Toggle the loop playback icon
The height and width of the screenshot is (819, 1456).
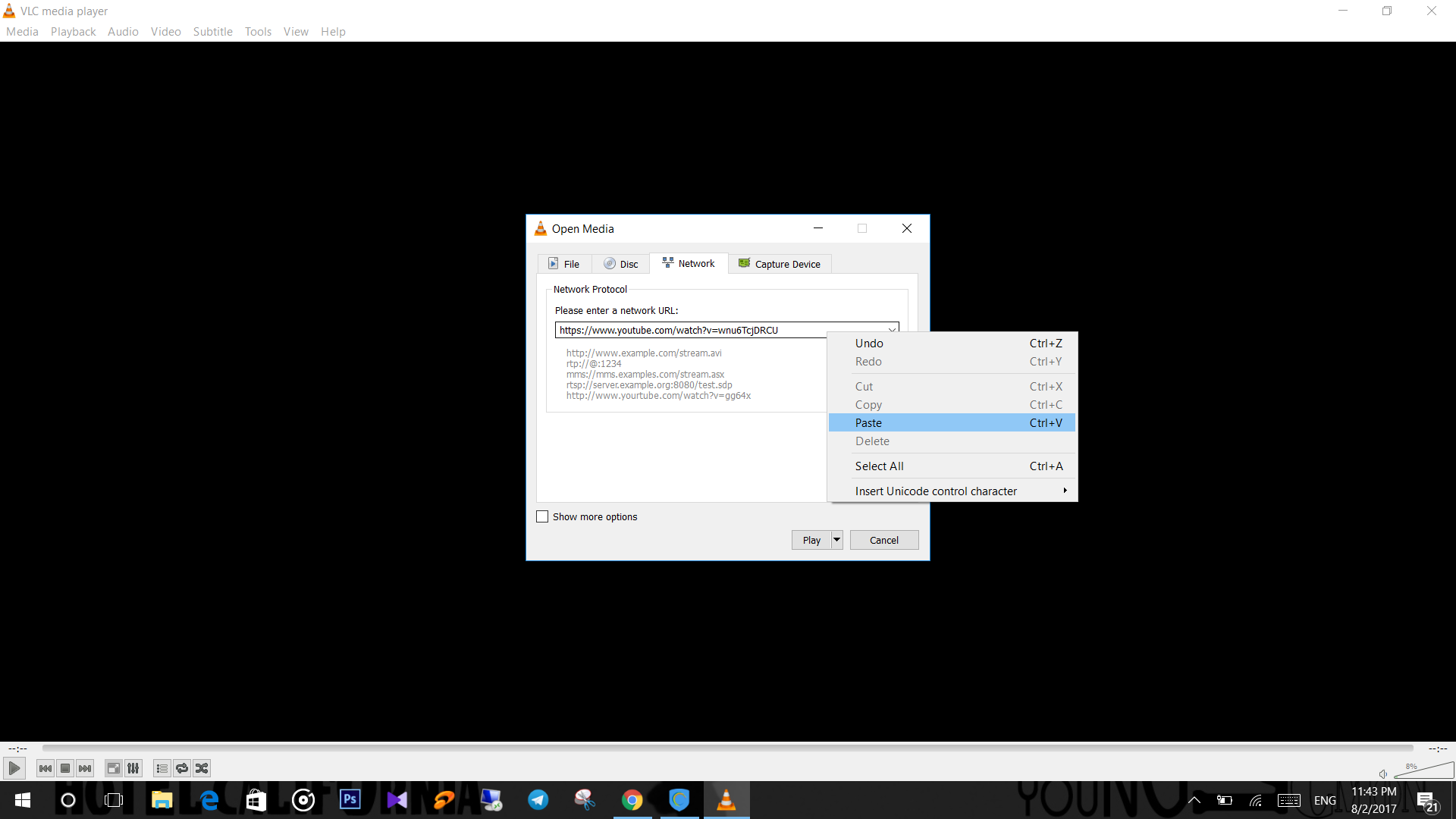[x=182, y=767]
